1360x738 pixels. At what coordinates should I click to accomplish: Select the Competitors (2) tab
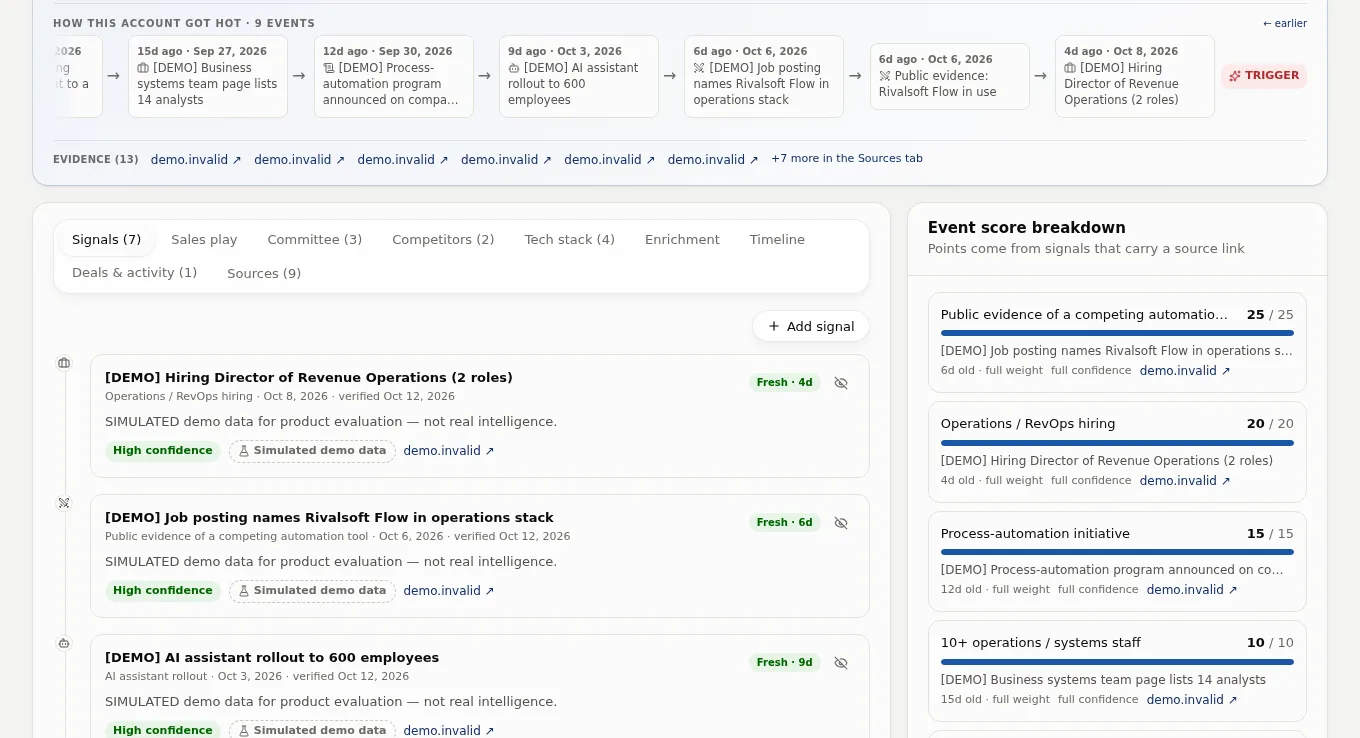pos(443,240)
